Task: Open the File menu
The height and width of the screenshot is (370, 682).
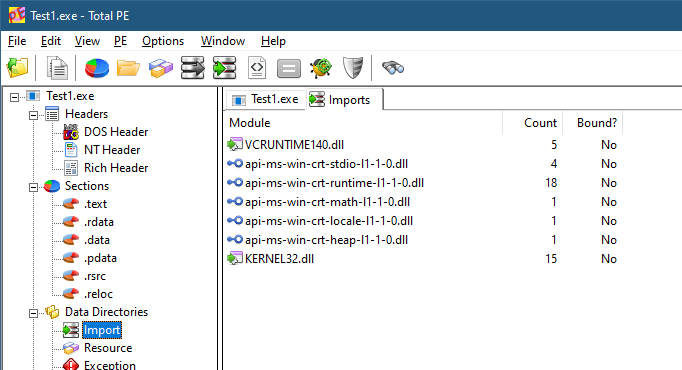Action: click(x=17, y=41)
